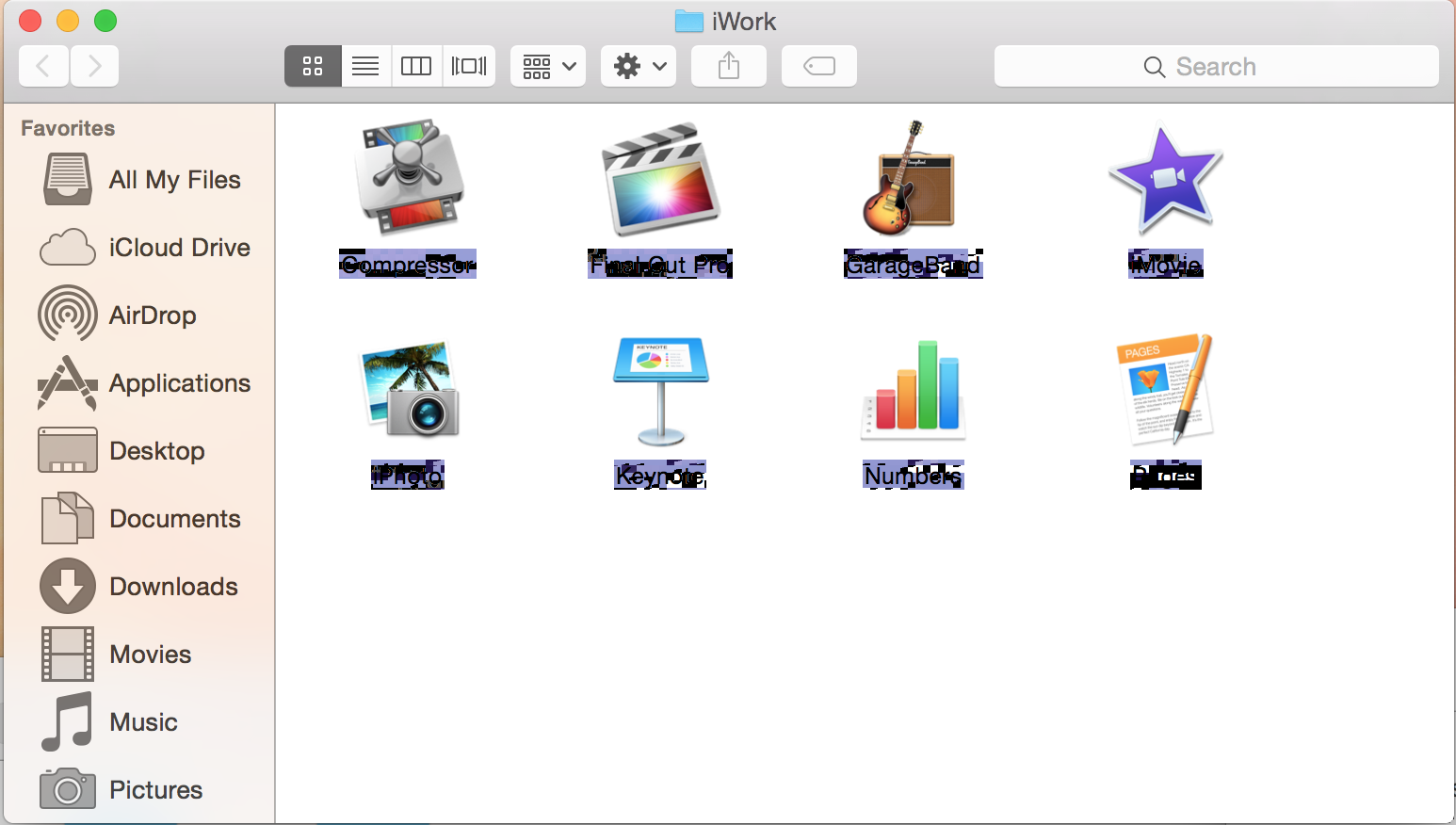The height and width of the screenshot is (825, 1456).
Task: Click the Favorites sidebar heading
Action: (x=68, y=128)
